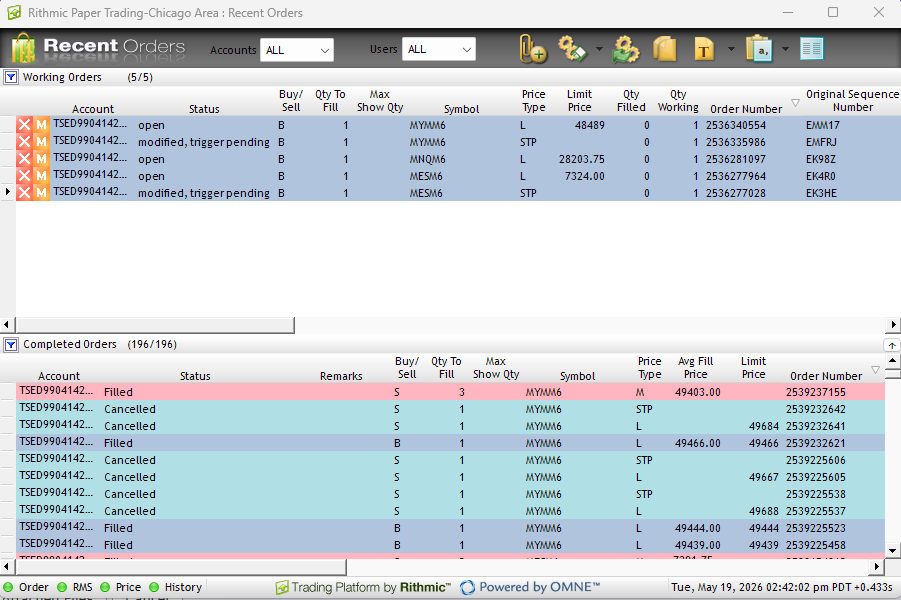Image resolution: width=901 pixels, height=600 pixels.
Task: Click the document with letter T icon
Action: [x=704, y=49]
